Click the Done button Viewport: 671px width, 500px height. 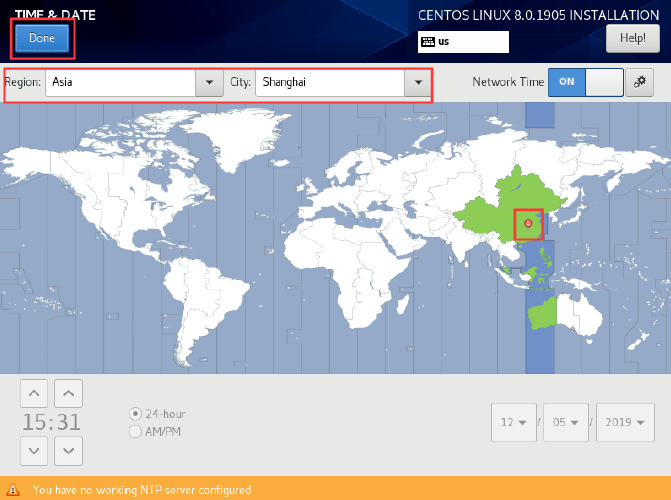42,38
